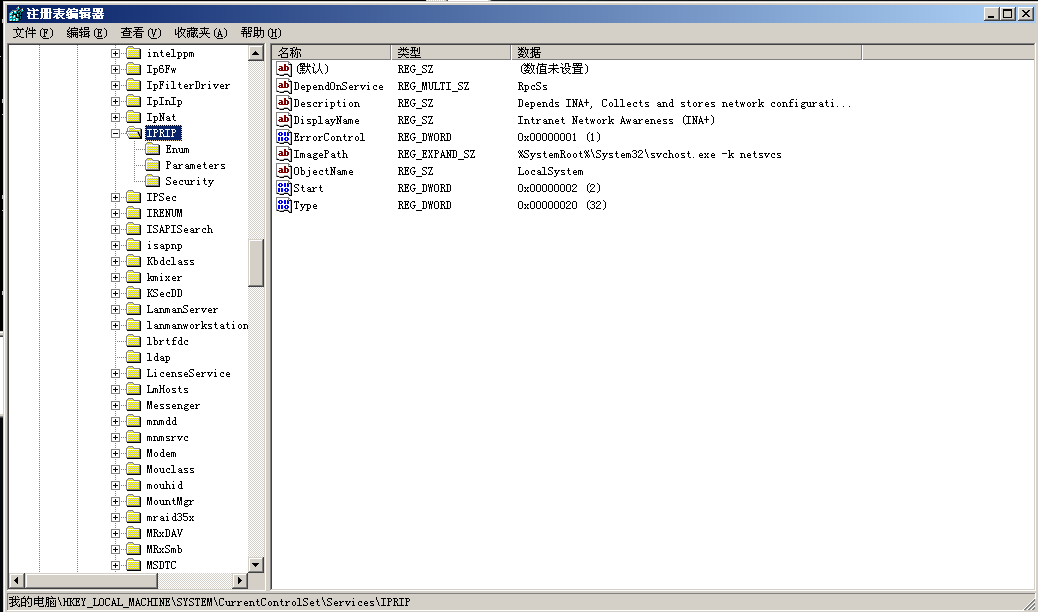Image resolution: width=1038 pixels, height=612 pixels.
Task: Click the tree pane scroll-down arrow
Action: tap(256, 565)
